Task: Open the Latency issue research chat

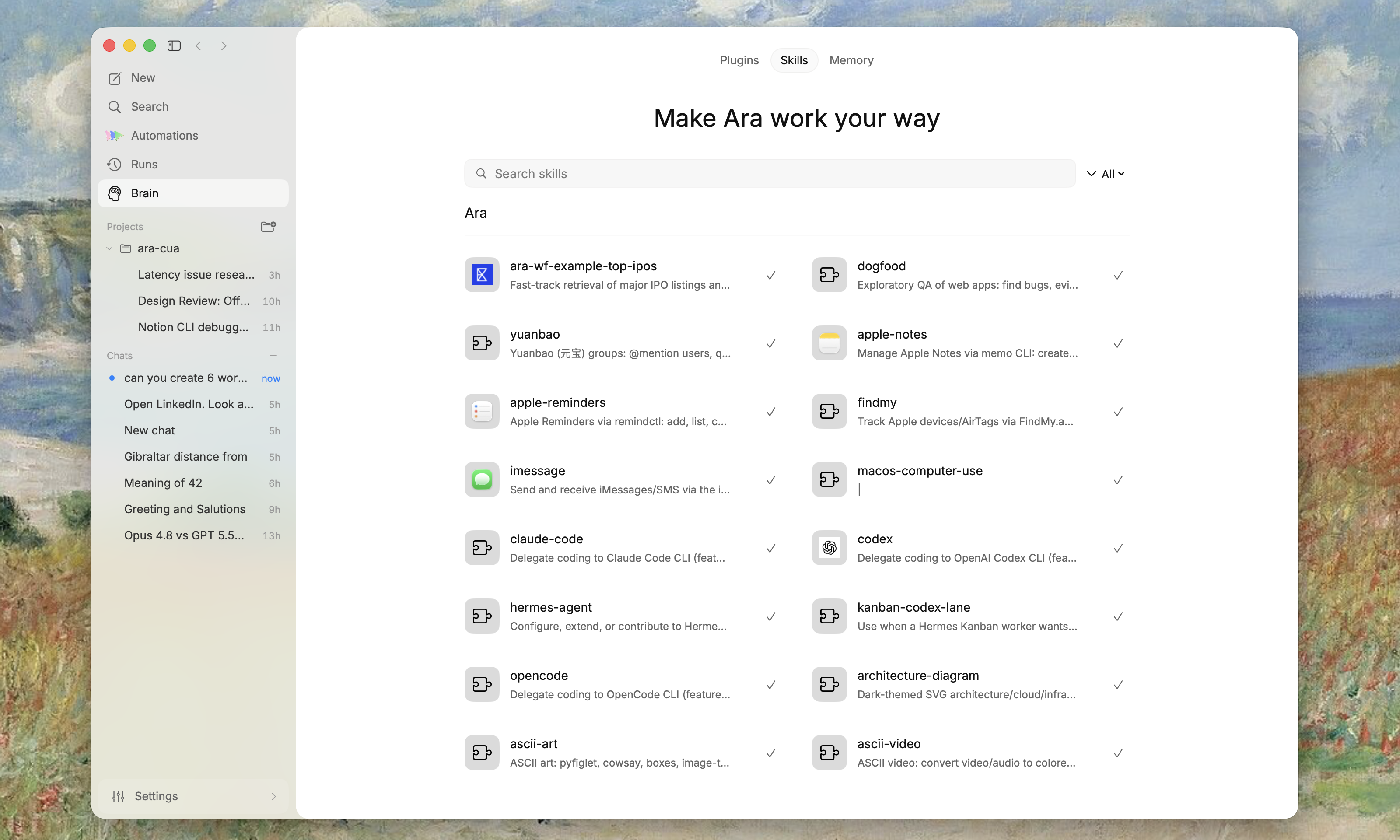Action: (x=193, y=275)
